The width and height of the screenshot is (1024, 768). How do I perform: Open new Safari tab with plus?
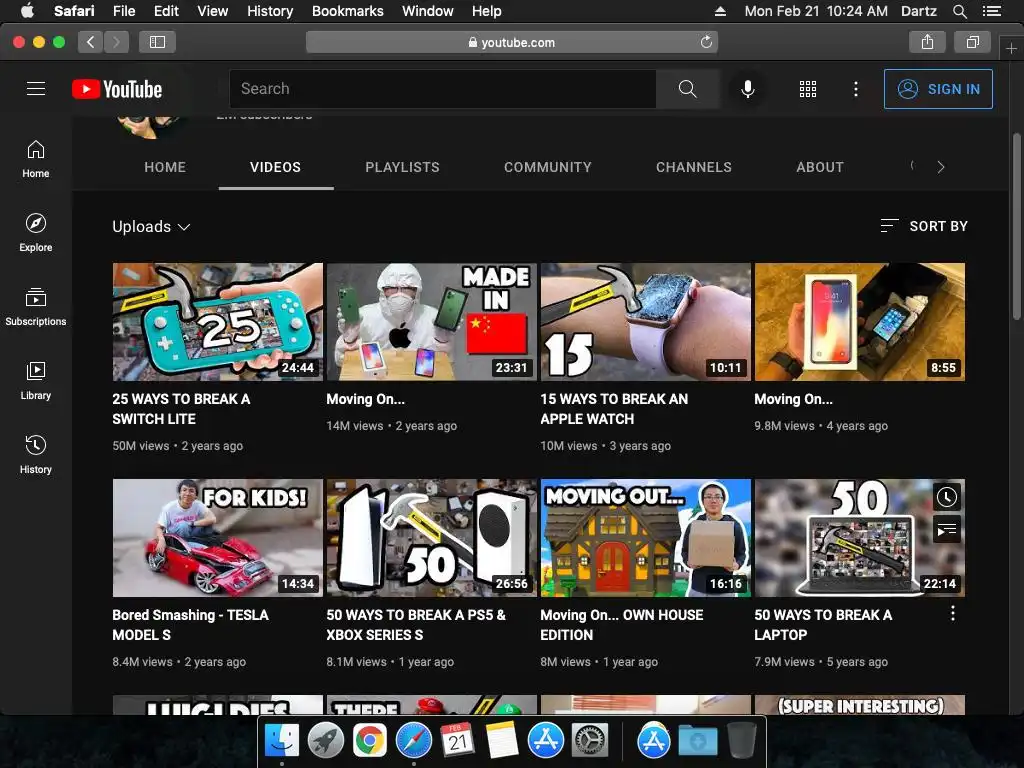pyautogui.click(x=1011, y=48)
